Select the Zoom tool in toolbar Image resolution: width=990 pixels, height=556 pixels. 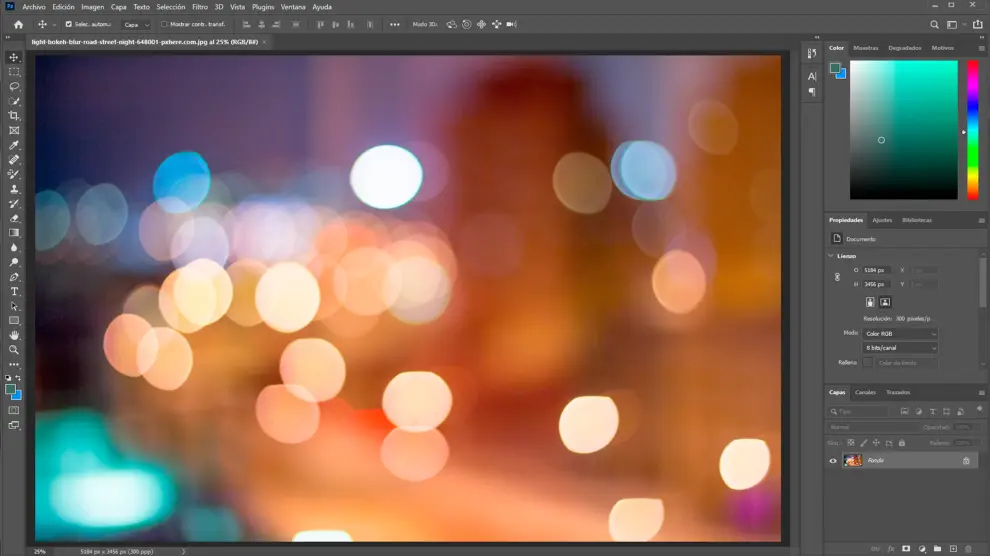(x=14, y=350)
